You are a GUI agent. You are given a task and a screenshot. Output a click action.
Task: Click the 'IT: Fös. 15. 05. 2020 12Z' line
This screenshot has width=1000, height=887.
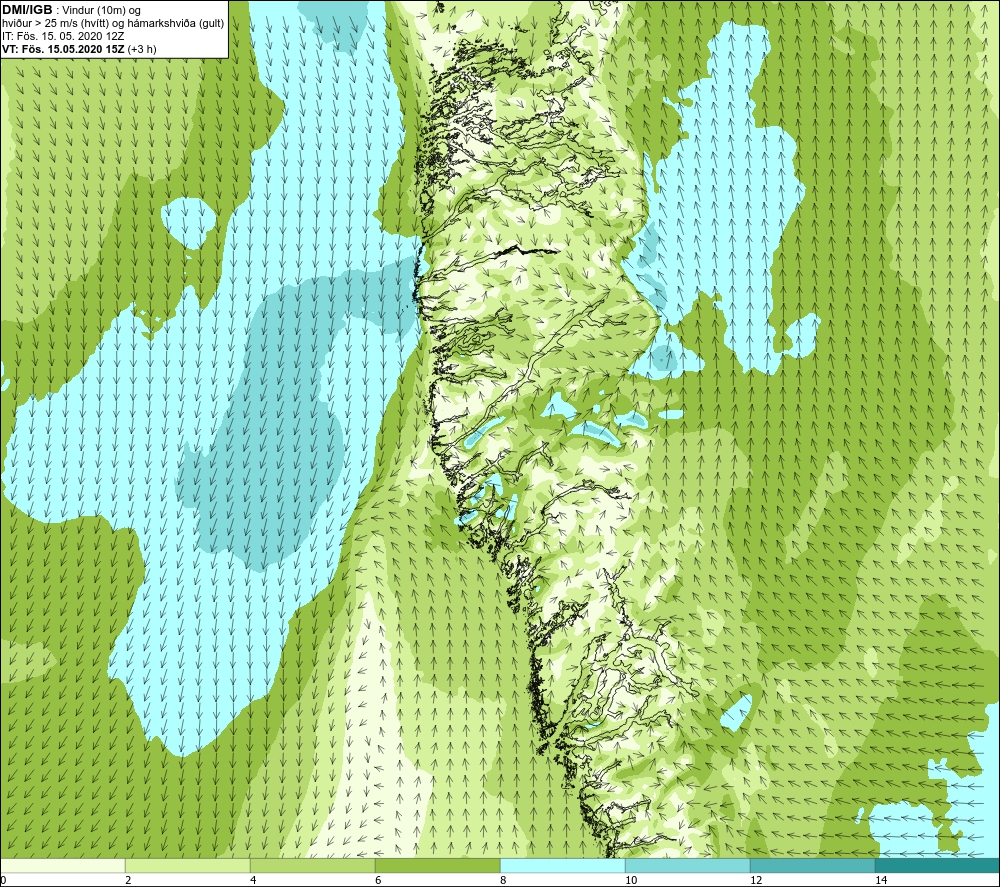(63, 36)
